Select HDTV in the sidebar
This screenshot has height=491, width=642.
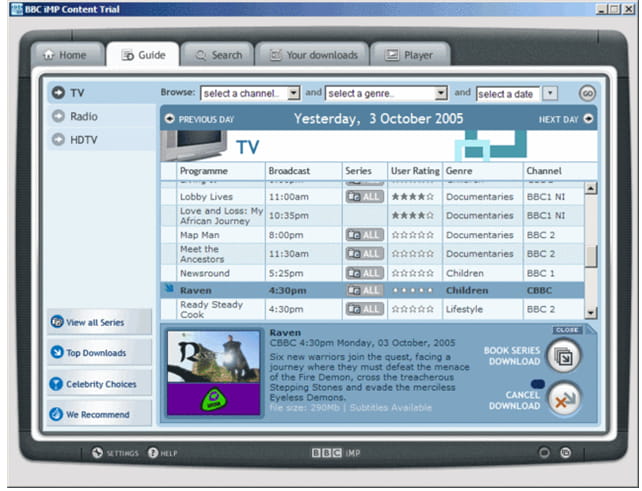tap(100, 140)
